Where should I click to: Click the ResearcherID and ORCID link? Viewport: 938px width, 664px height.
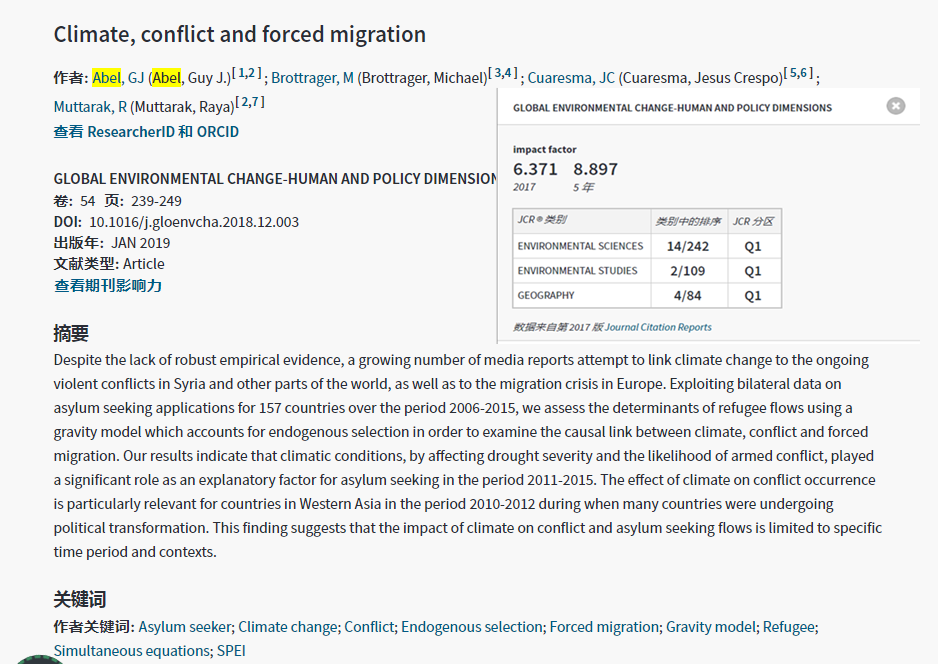(x=146, y=132)
